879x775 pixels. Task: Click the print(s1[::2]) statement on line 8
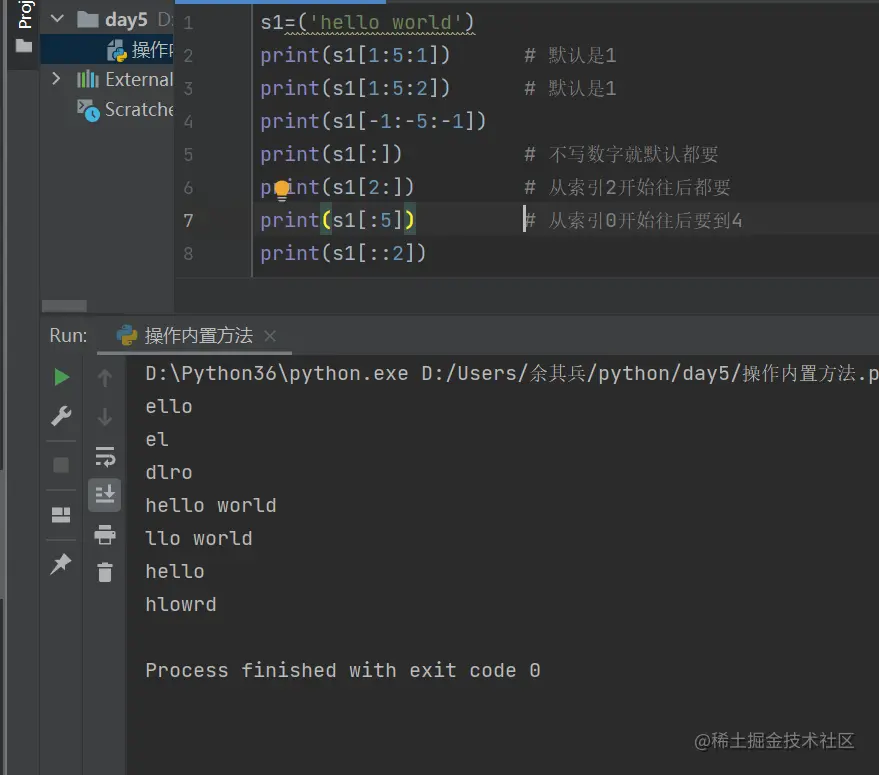(343, 253)
